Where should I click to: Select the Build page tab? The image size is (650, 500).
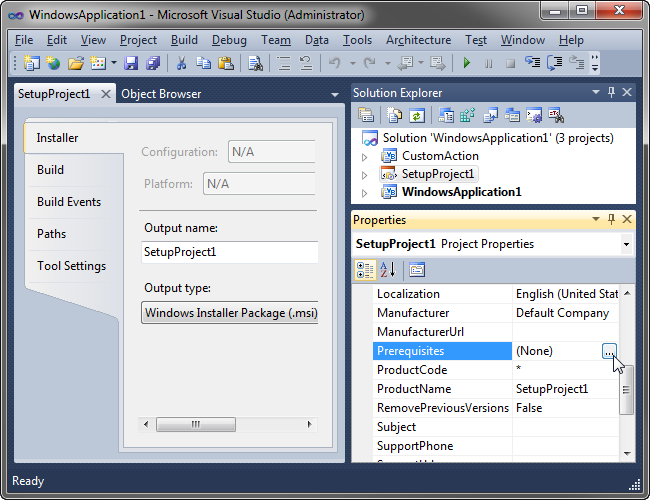[50, 170]
